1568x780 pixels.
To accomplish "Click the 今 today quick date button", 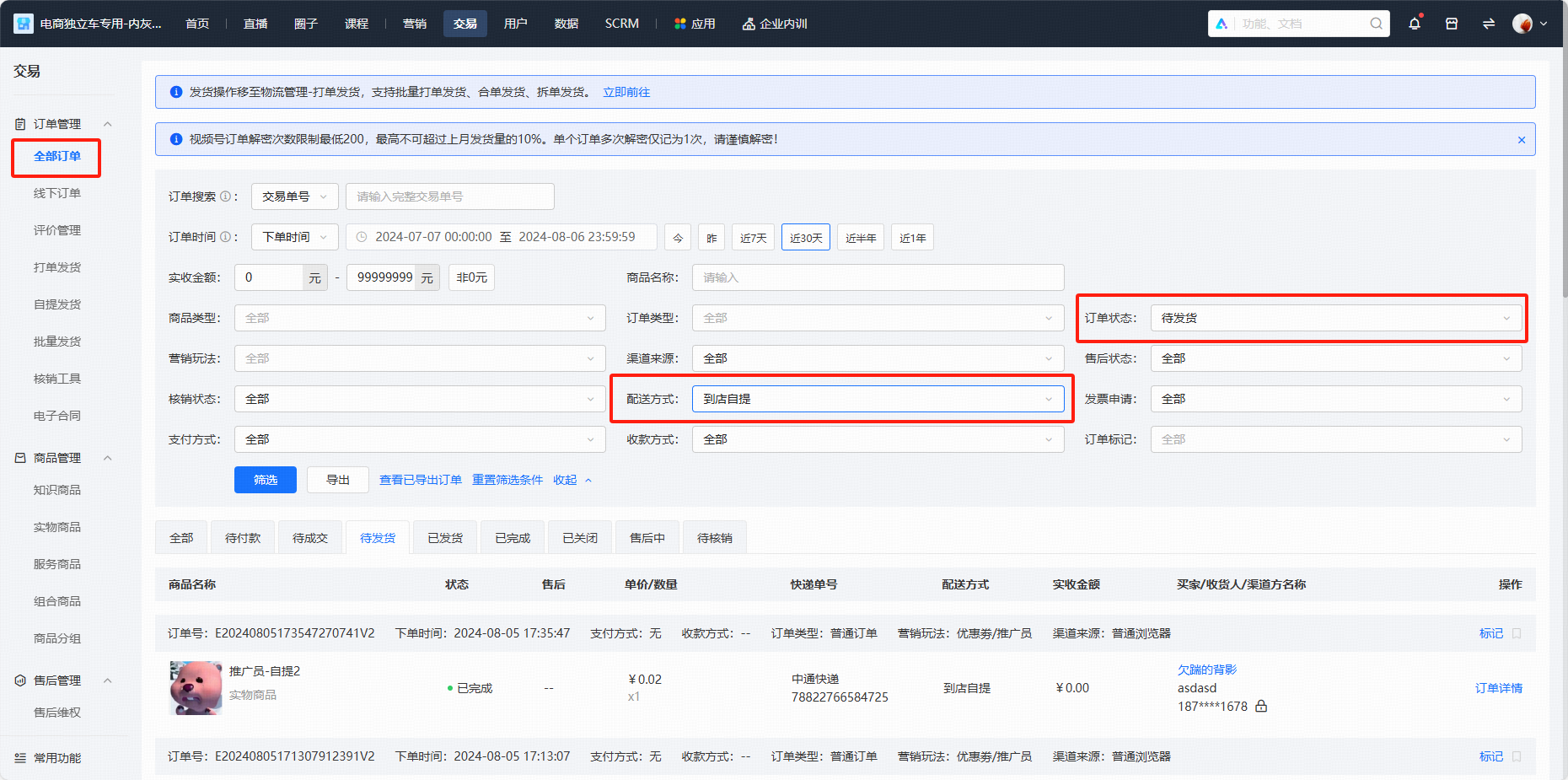I will [678, 238].
